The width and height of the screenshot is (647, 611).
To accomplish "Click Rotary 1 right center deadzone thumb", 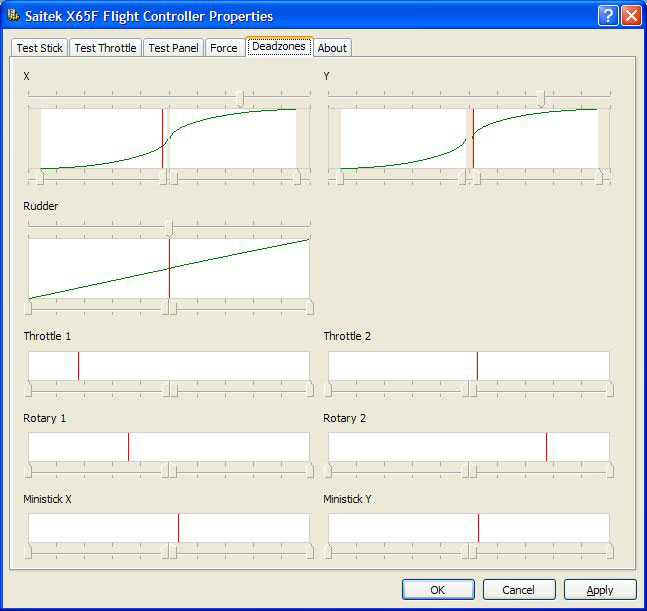I will pyautogui.click(x=173, y=470).
